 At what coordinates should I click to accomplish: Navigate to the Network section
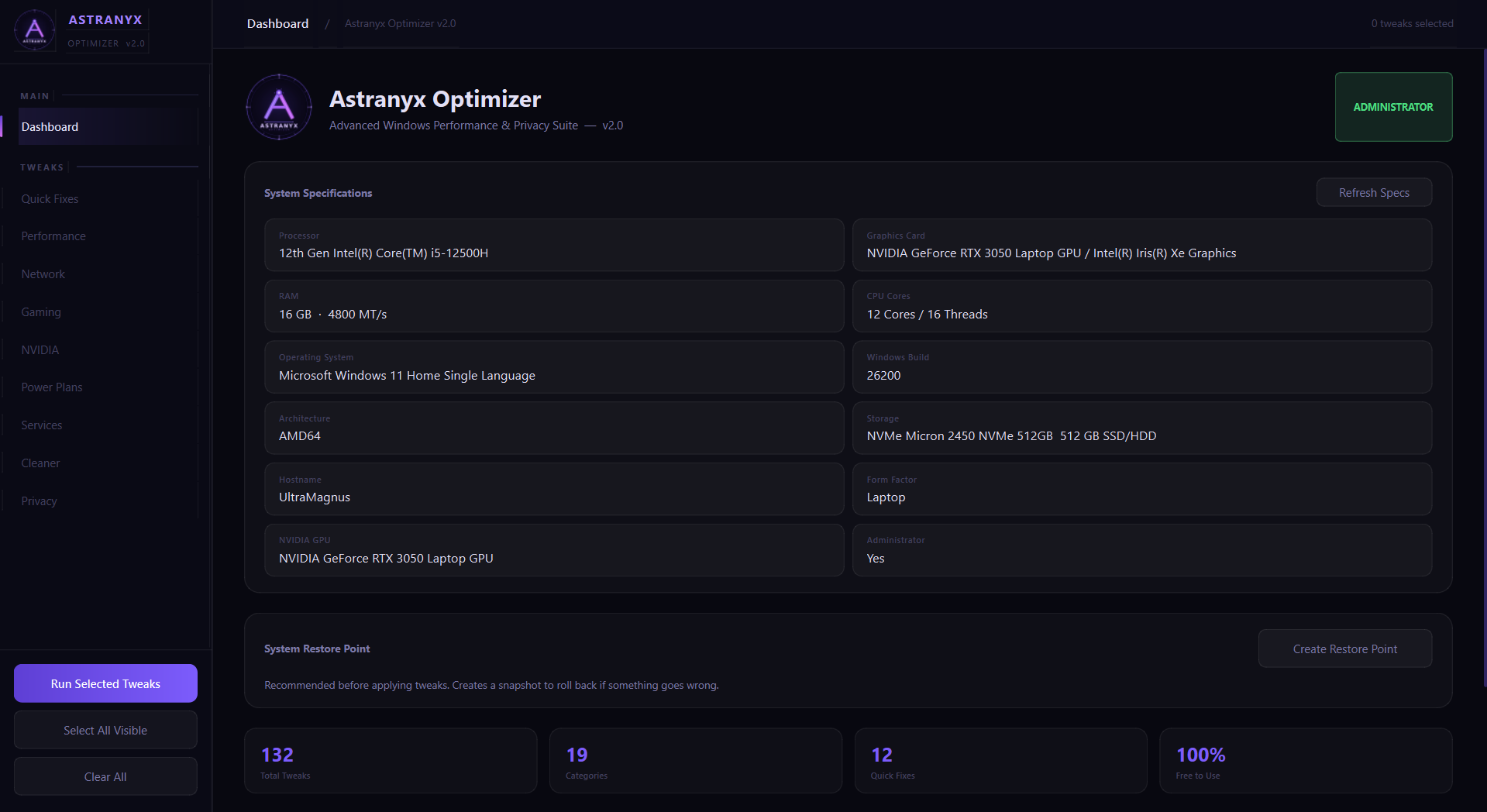[x=43, y=274]
